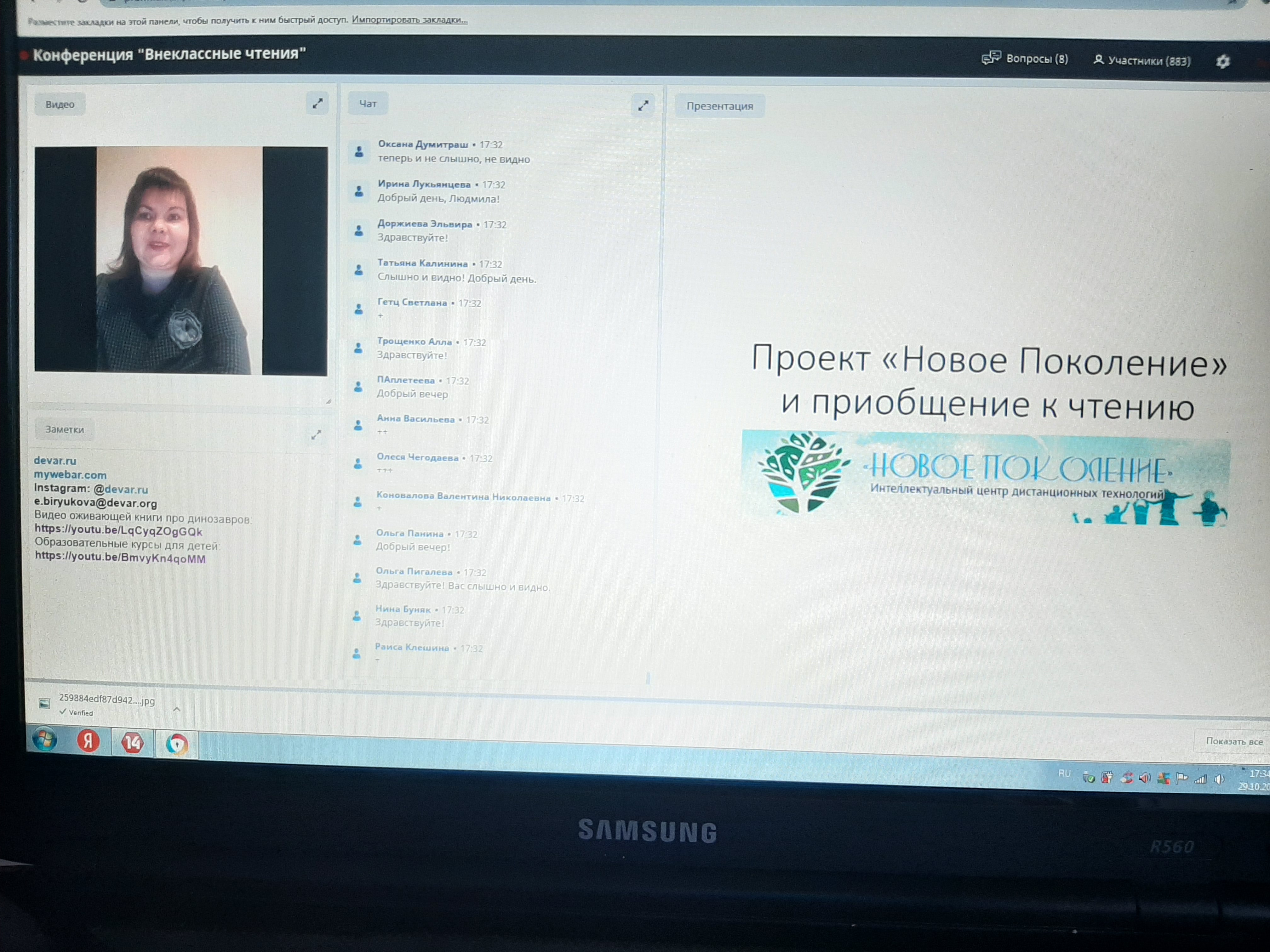Open the devar.ru link in notes

tap(55, 460)
